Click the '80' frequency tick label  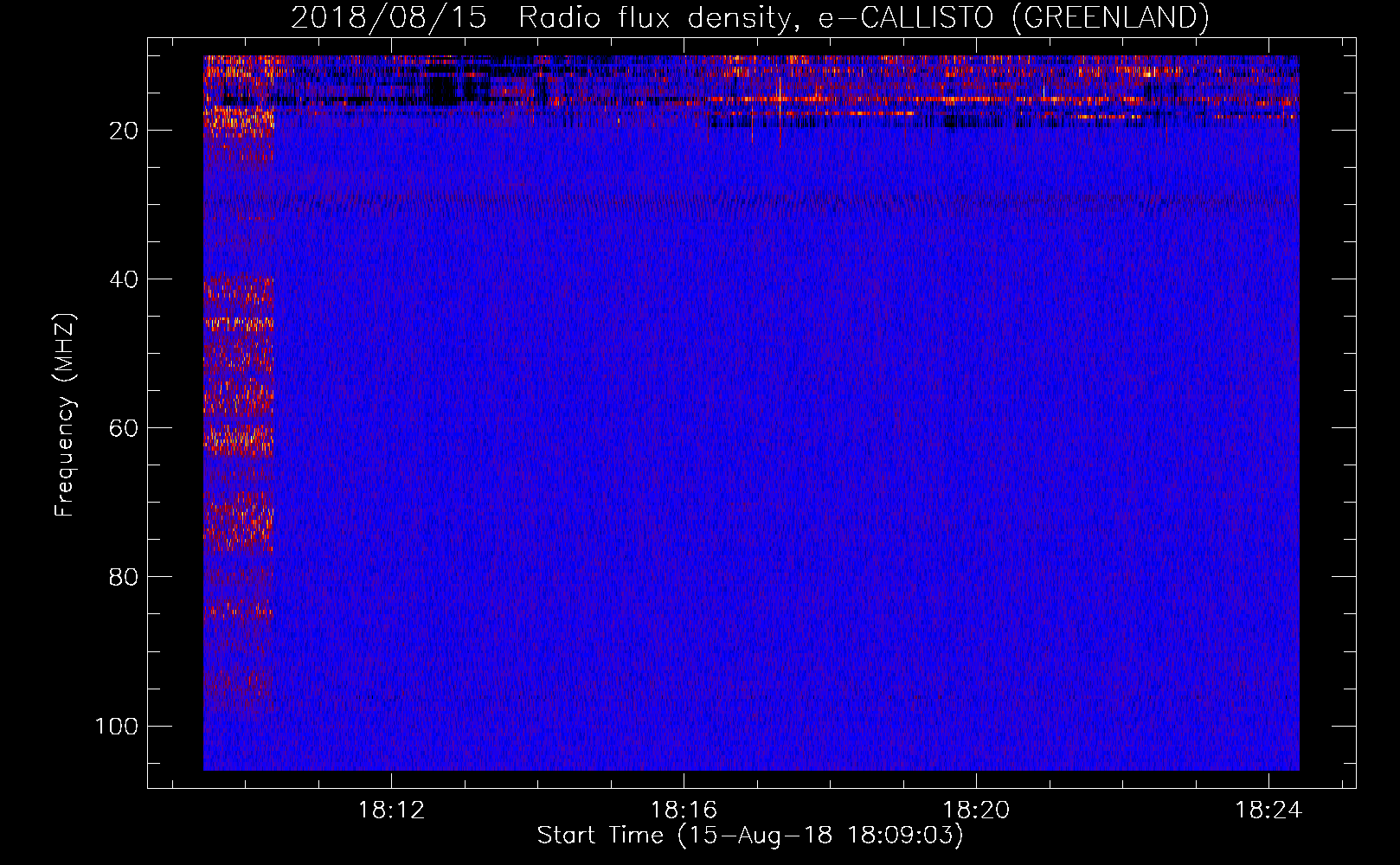124,577
